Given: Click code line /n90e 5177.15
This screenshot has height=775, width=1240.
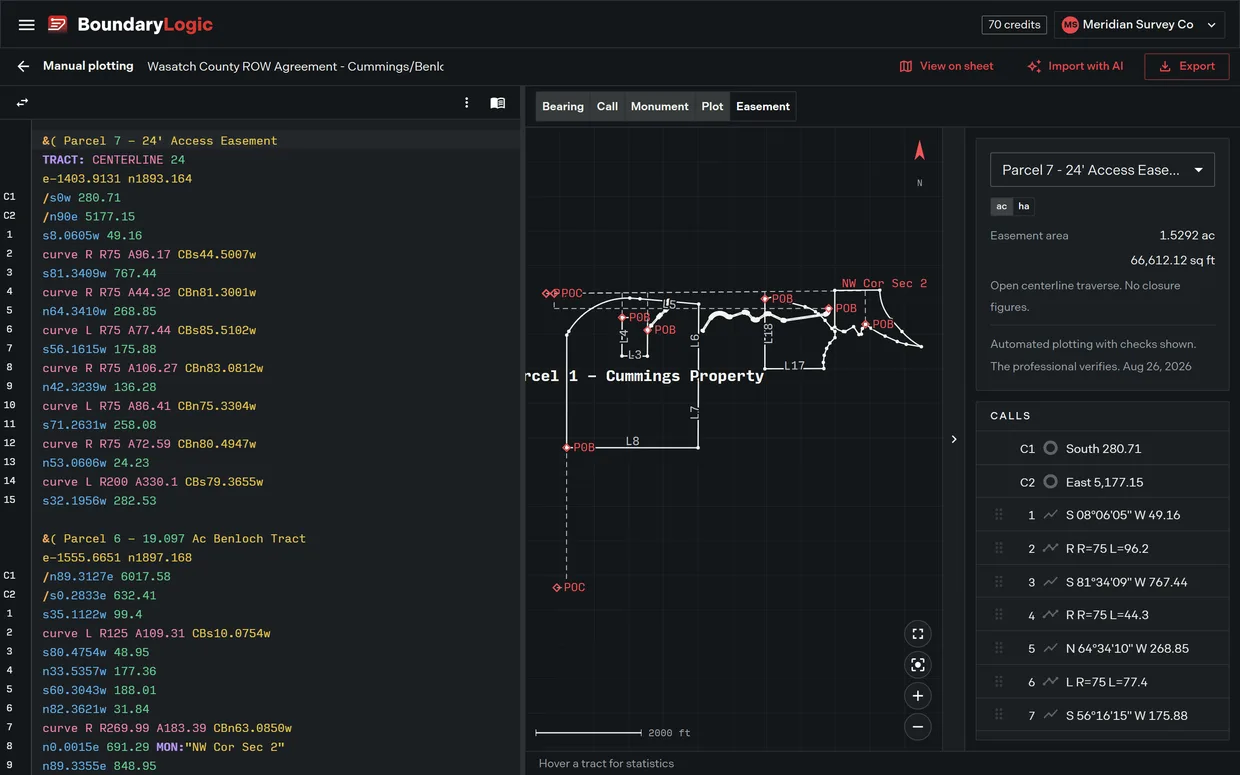Looking at the screenshot, I should [88, 216].
